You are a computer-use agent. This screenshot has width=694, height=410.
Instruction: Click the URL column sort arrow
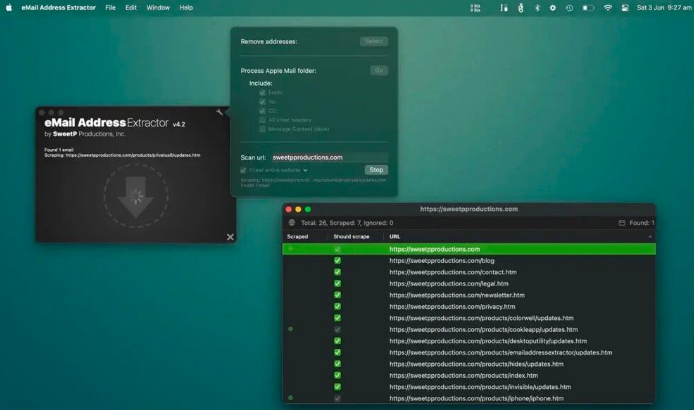pyautogui.click(x=650, y=237)
